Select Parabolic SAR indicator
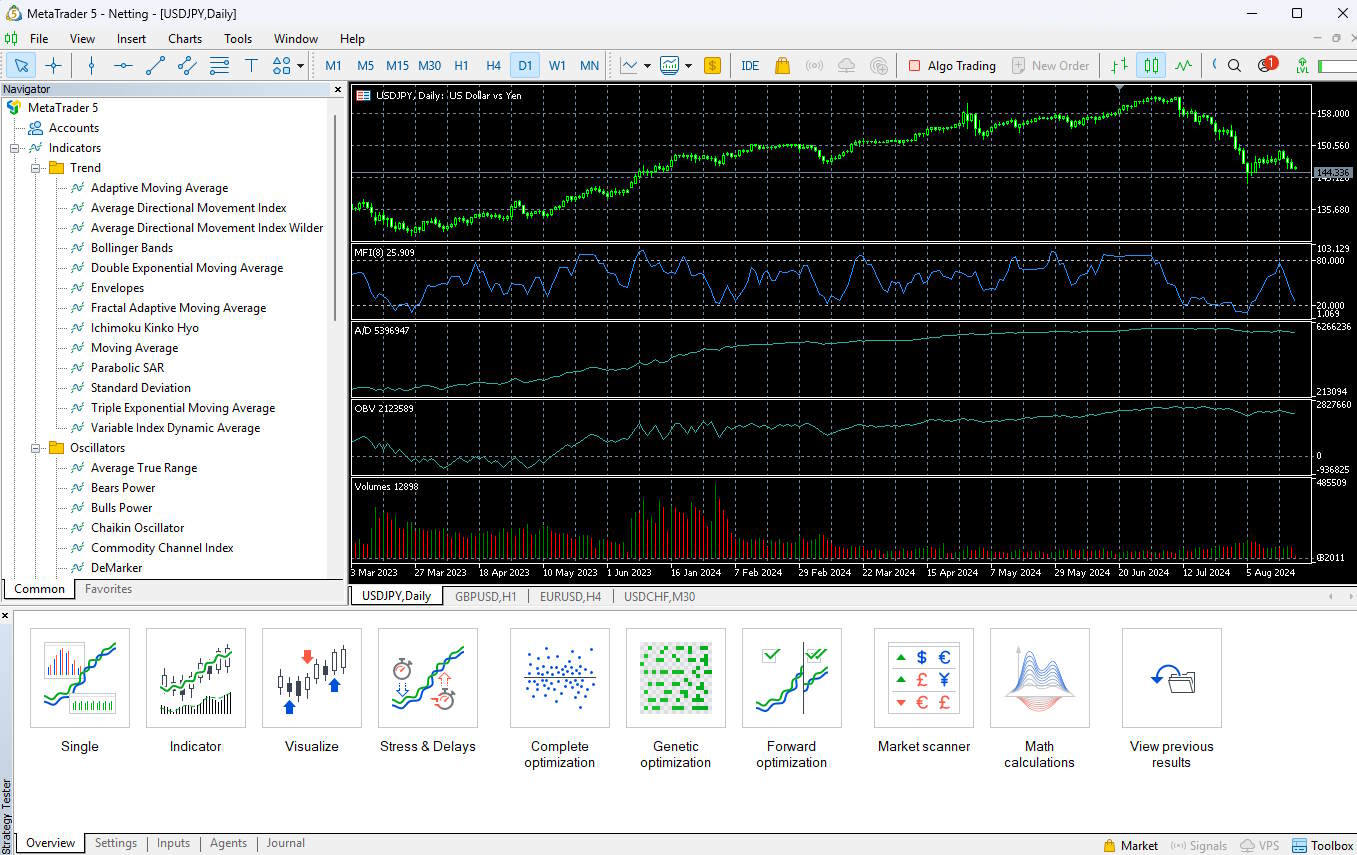The height and width of the screenshot is (855, 1357). tap(127, 368)
